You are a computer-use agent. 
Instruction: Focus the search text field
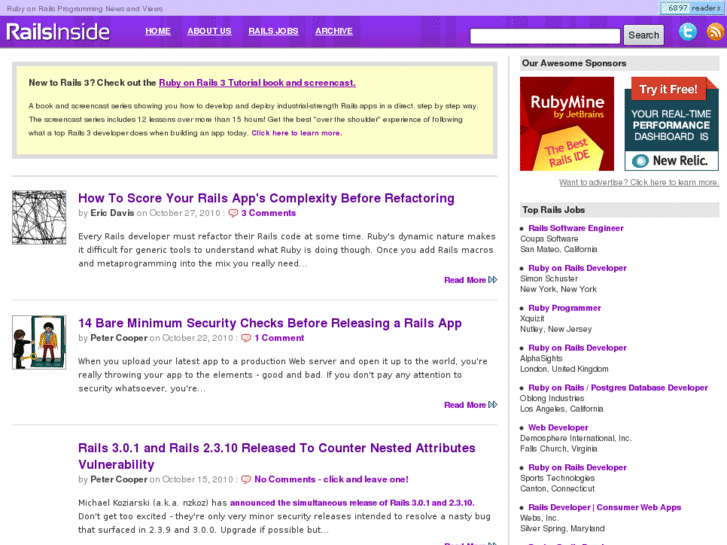(545, 36)
